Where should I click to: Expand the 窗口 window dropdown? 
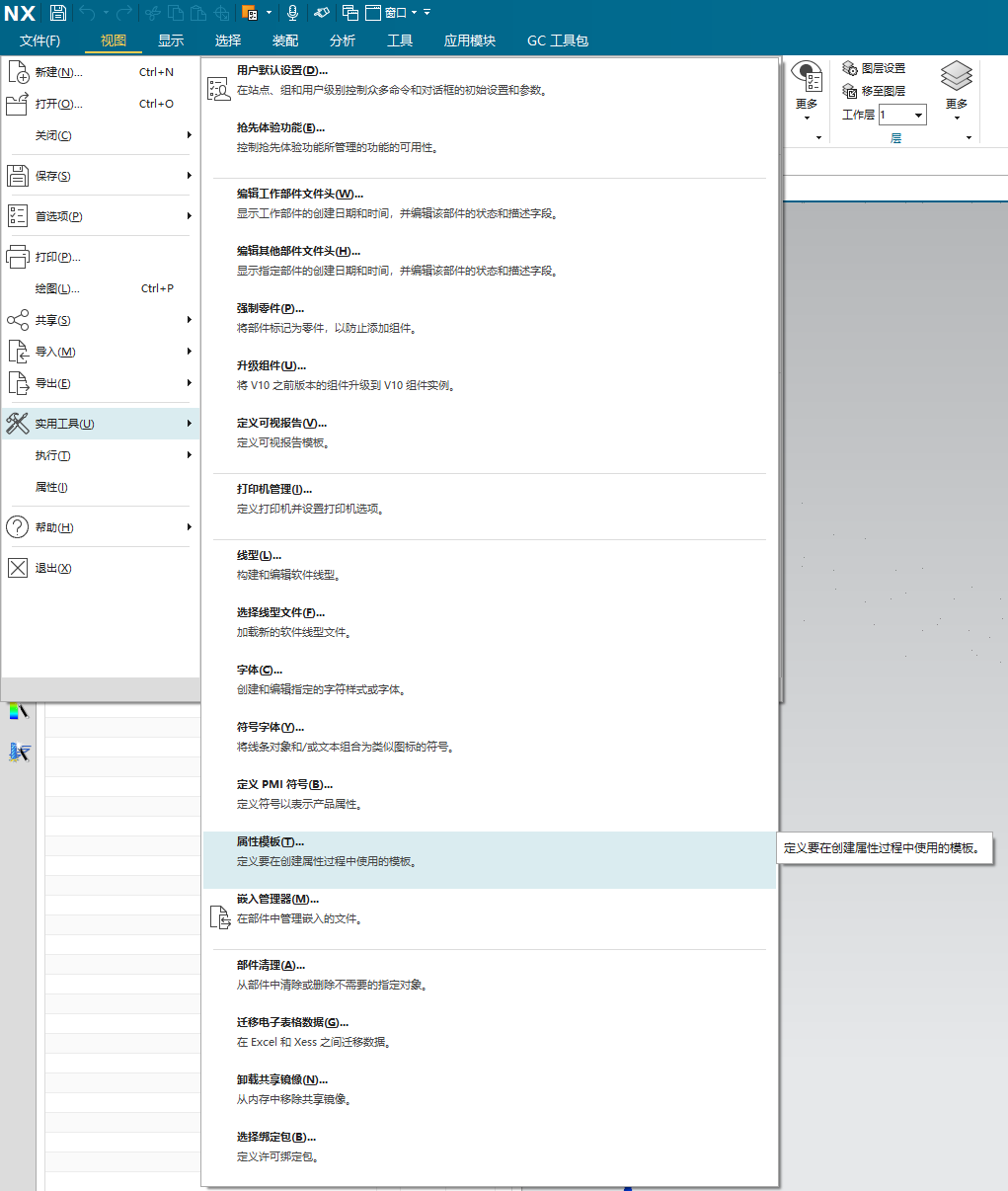[x=414, y=13]
